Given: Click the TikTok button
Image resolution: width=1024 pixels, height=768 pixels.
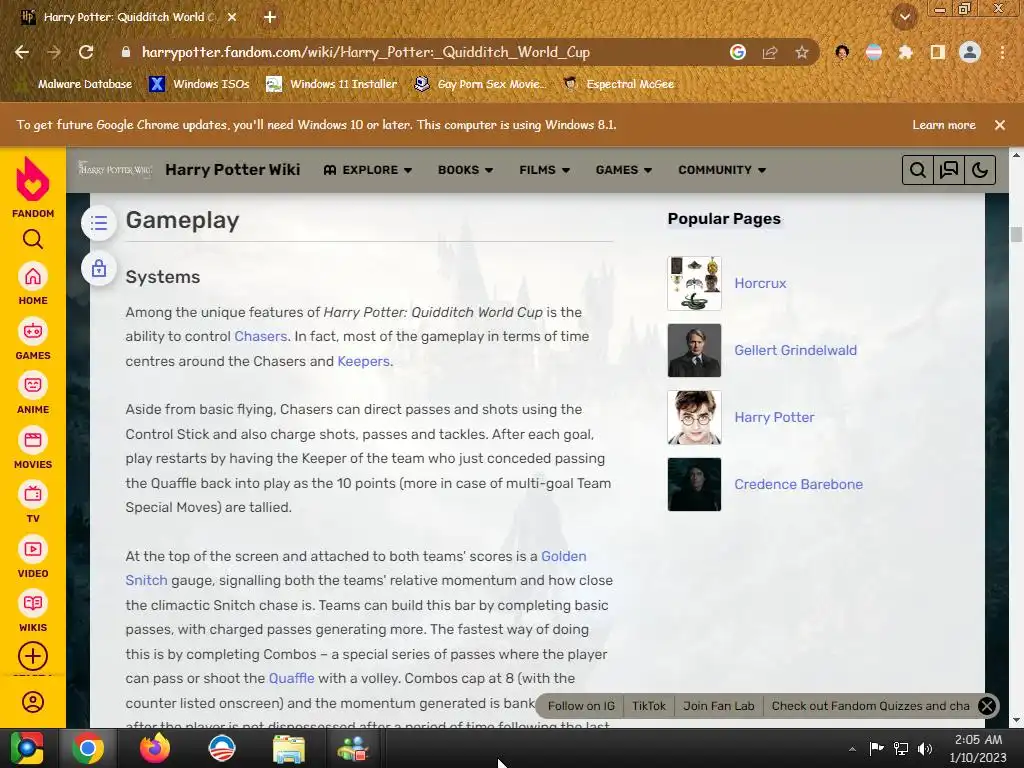Looking at the screenshot, I should coord(648,706).
